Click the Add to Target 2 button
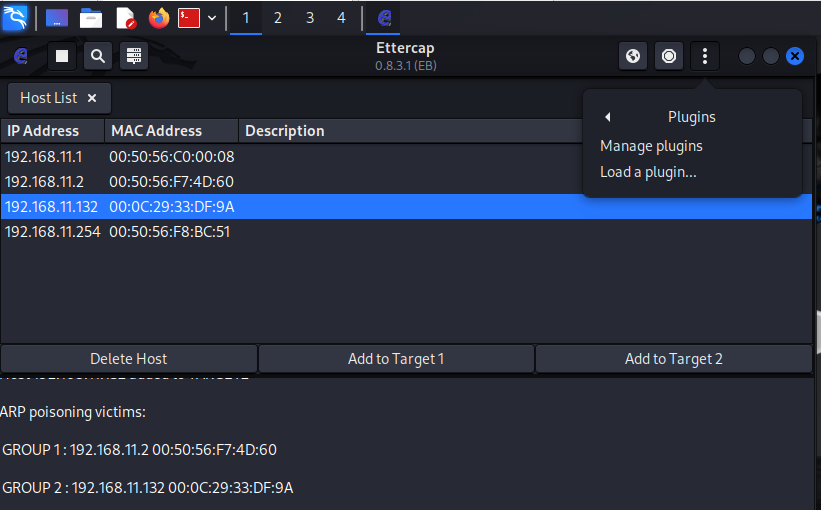The height and width of the screenshot is (510, 821). [x=673, y=359]
